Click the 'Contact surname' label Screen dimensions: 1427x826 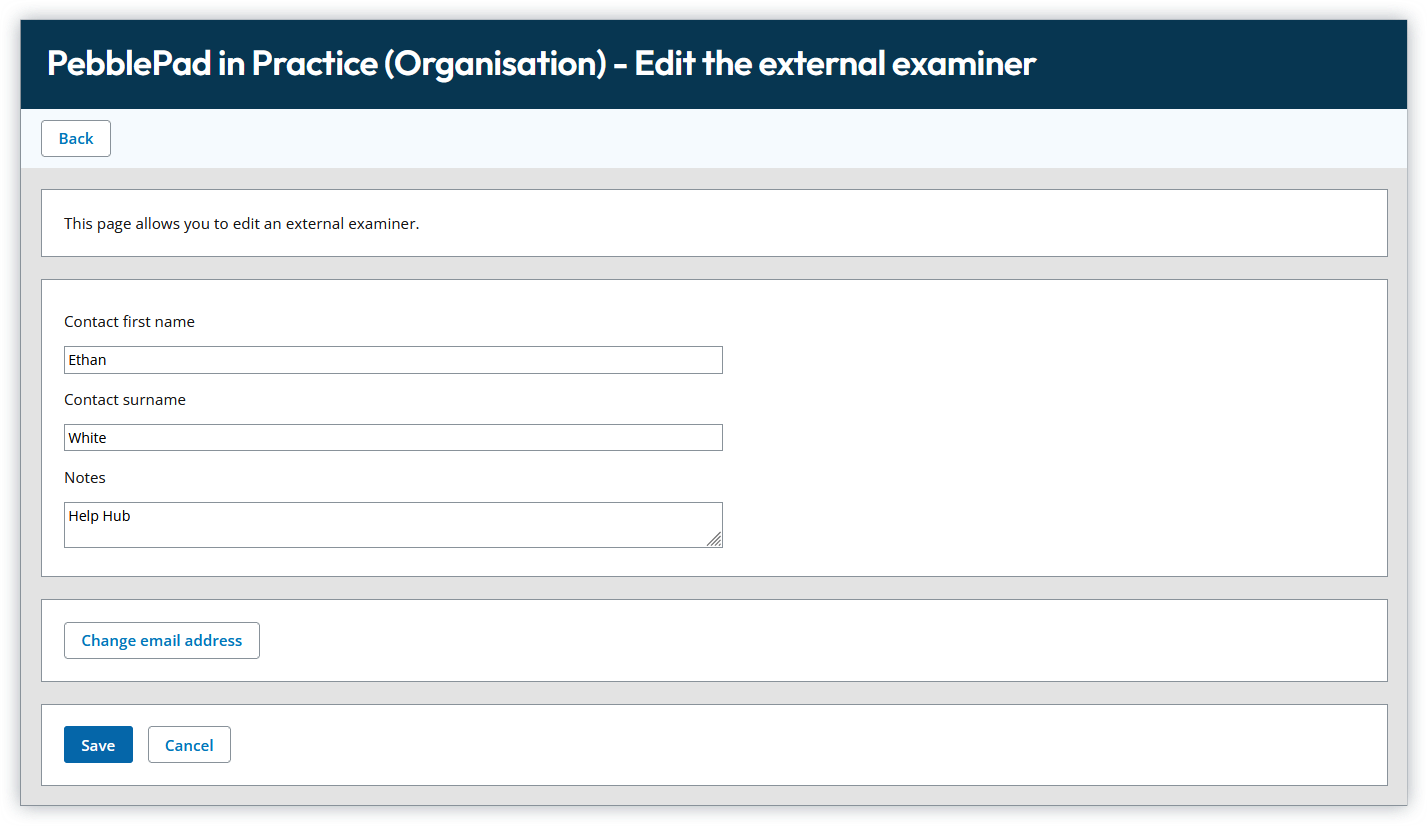pyautogui.click(x=125, y=400)
